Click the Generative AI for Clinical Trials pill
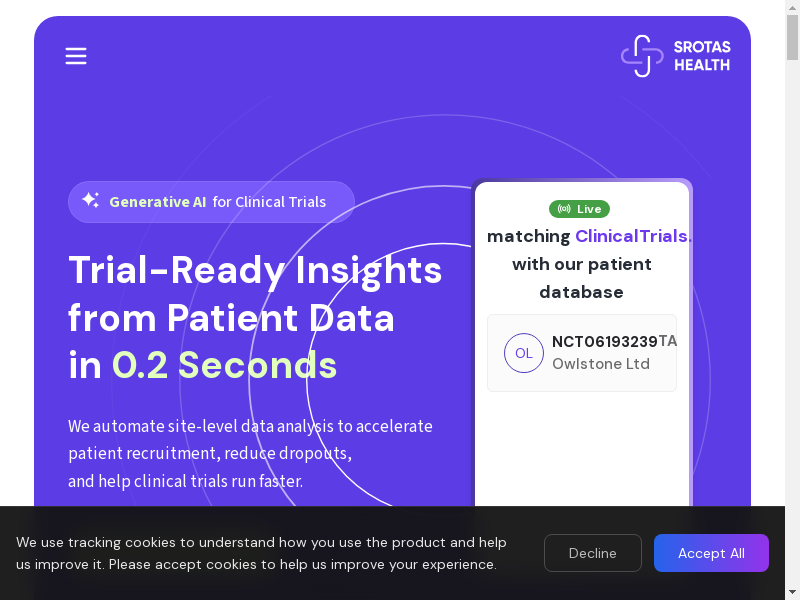 (211, 202)
